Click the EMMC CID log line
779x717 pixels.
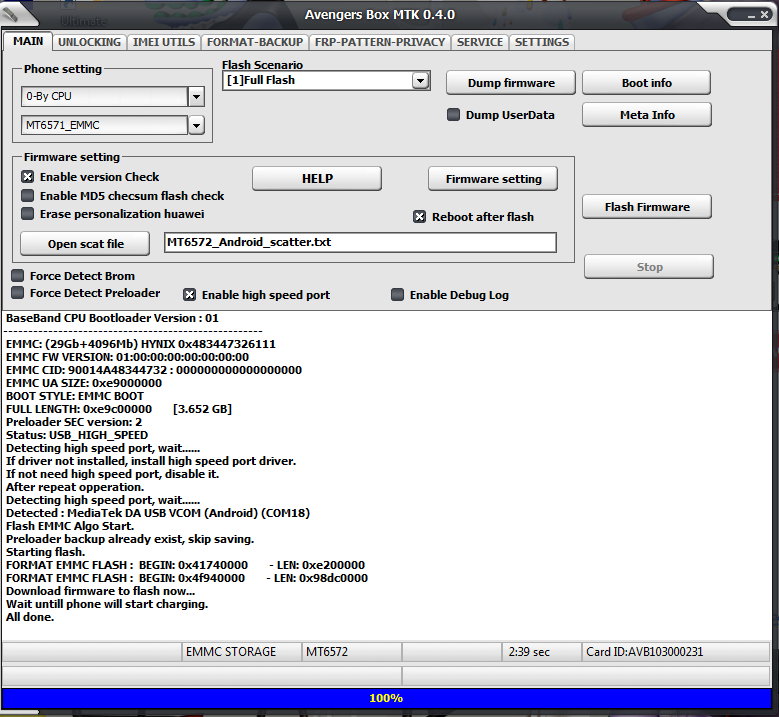(154, 370)
